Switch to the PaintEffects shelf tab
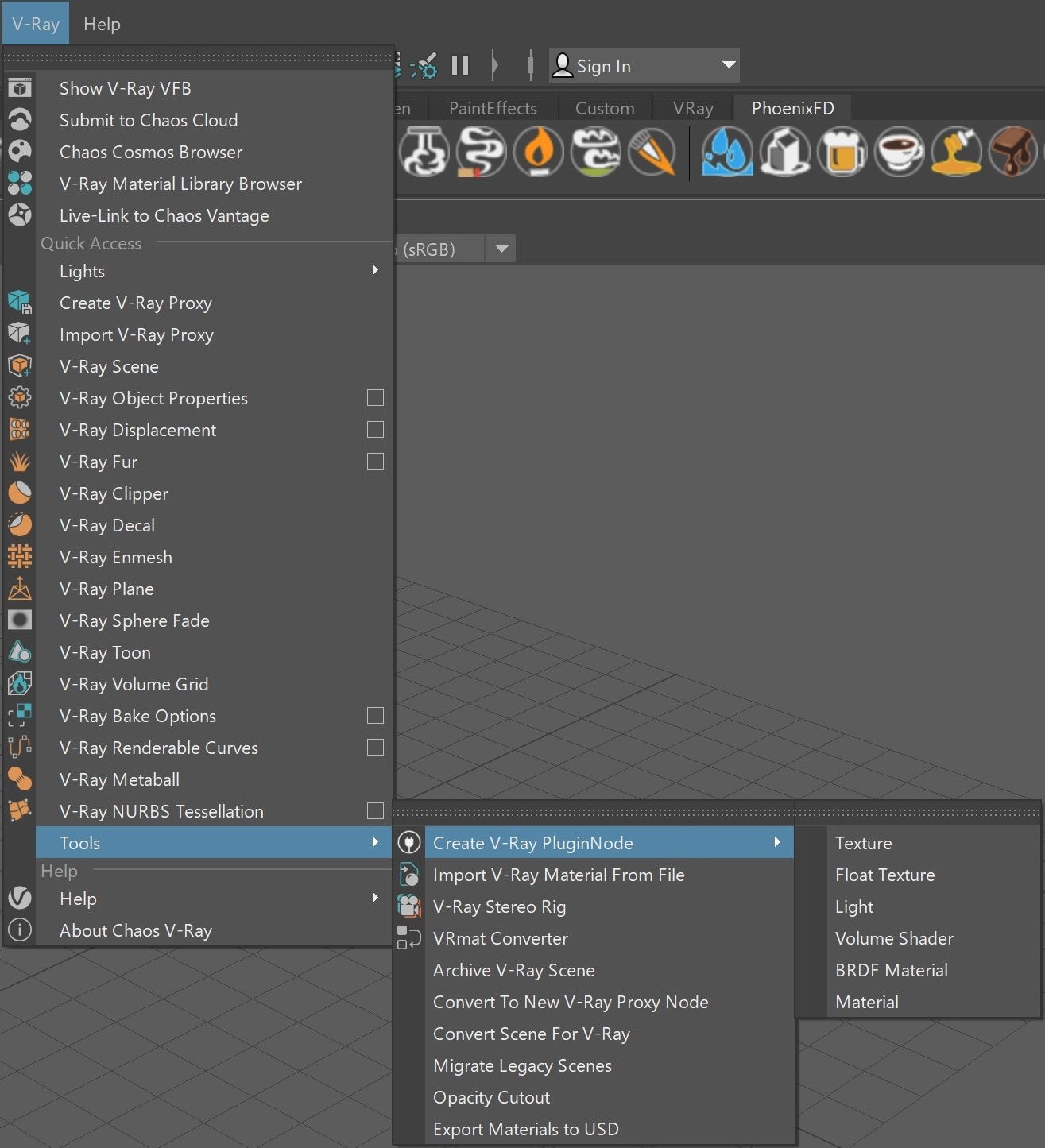 click(493, 108)
